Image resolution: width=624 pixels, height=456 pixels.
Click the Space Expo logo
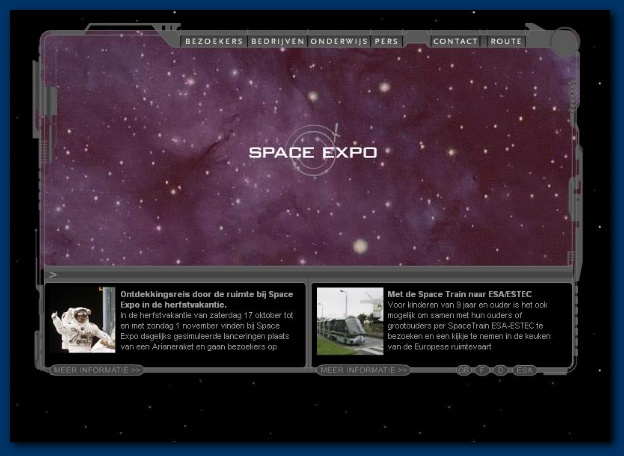(x=313, y=152)
